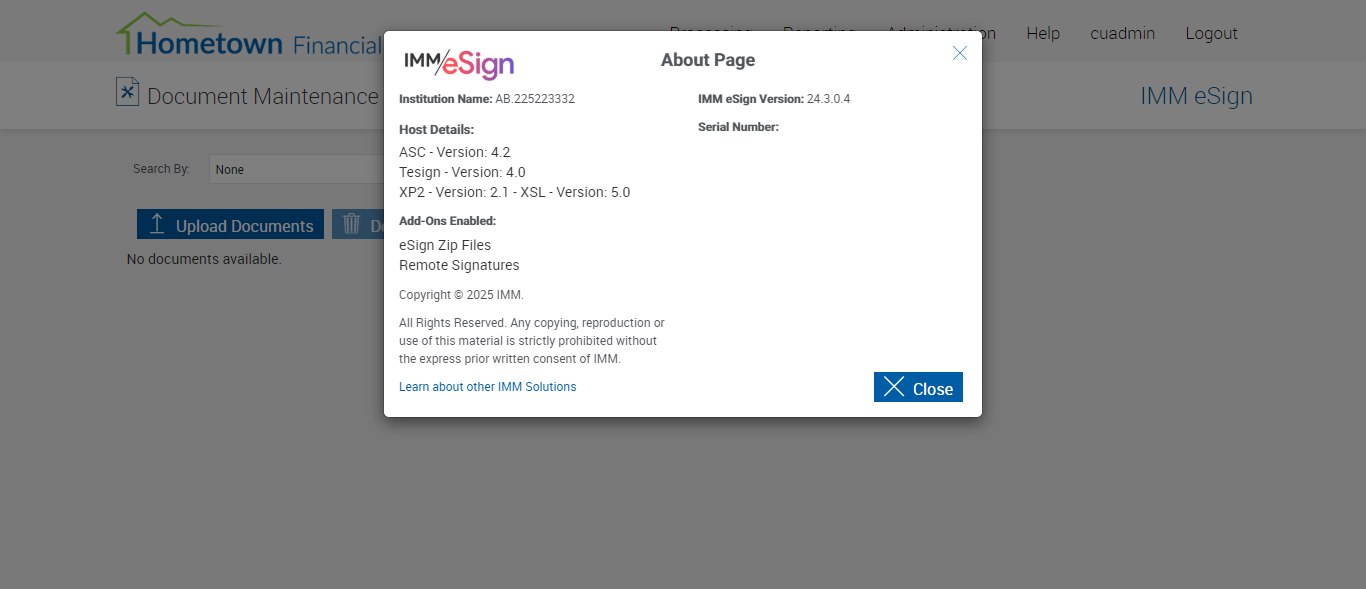Click the trash can delete icon
The image size is (1366, 589).
[352, 224]
